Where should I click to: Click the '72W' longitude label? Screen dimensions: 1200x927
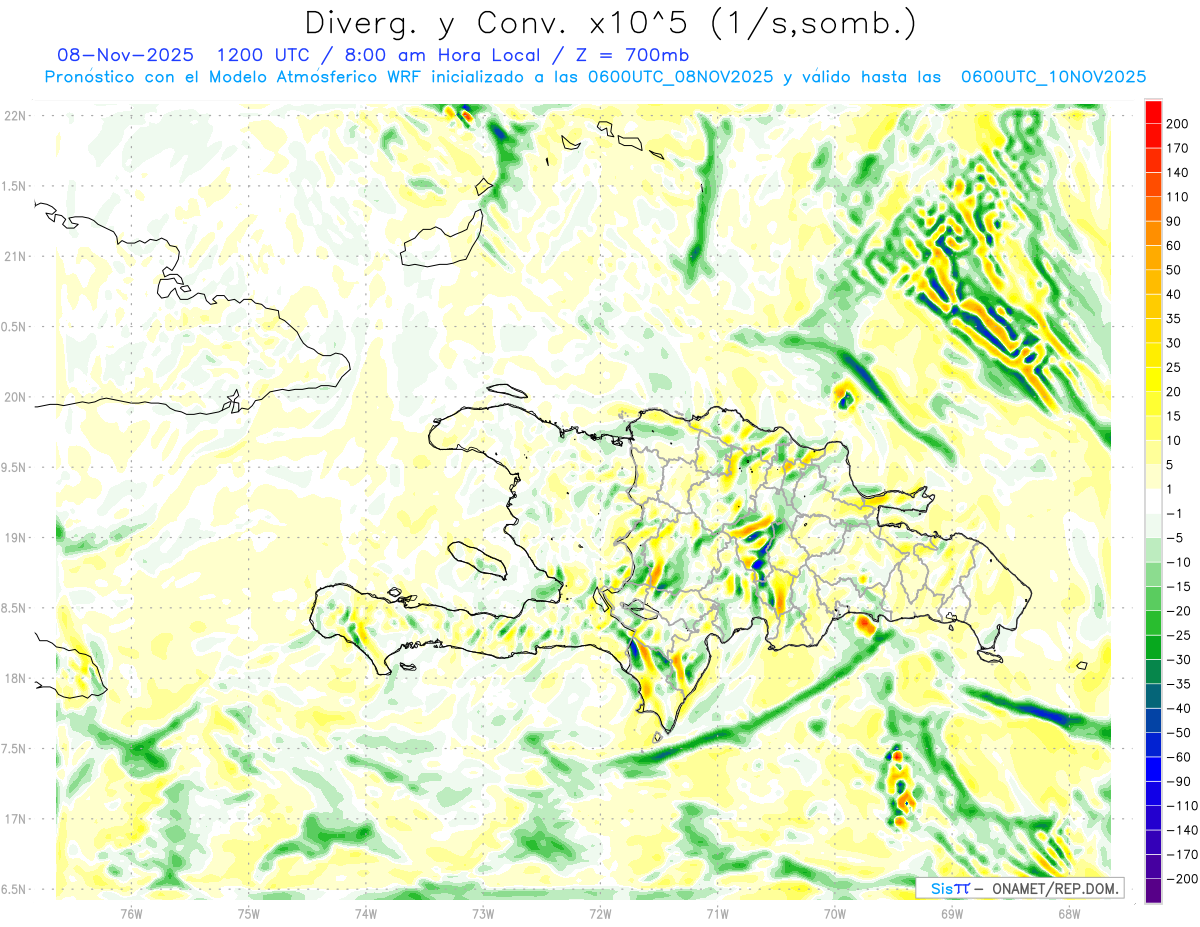click(600, 913)
